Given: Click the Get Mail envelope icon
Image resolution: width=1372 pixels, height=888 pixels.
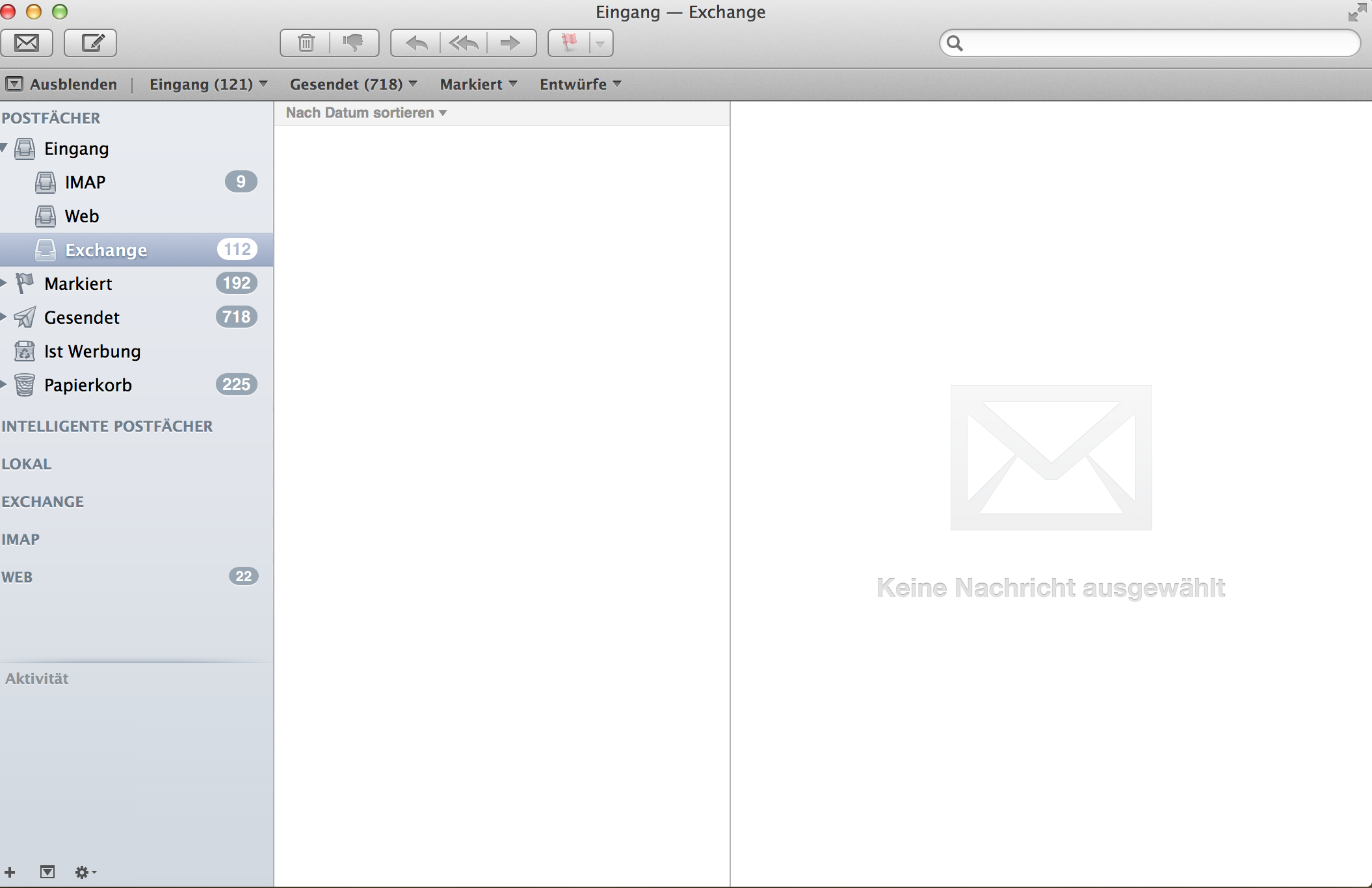Looking at the screenshot, I should pos(27,43).
